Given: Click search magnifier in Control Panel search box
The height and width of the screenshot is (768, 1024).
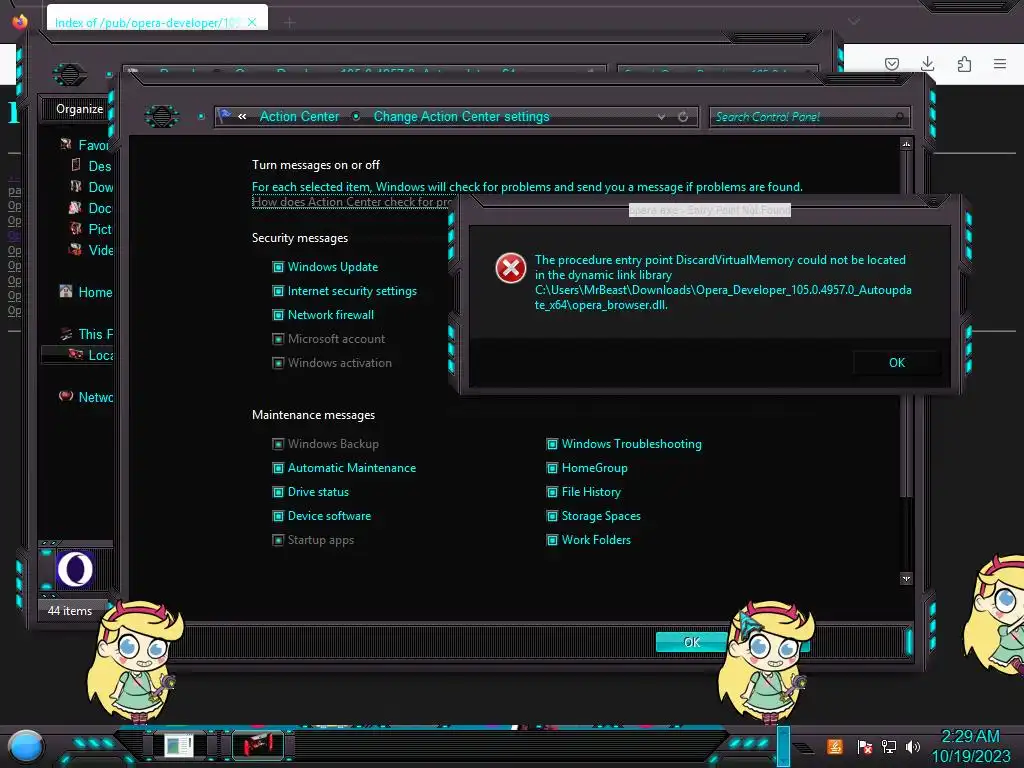Looking at the screenshot, I should pos(900,117).
